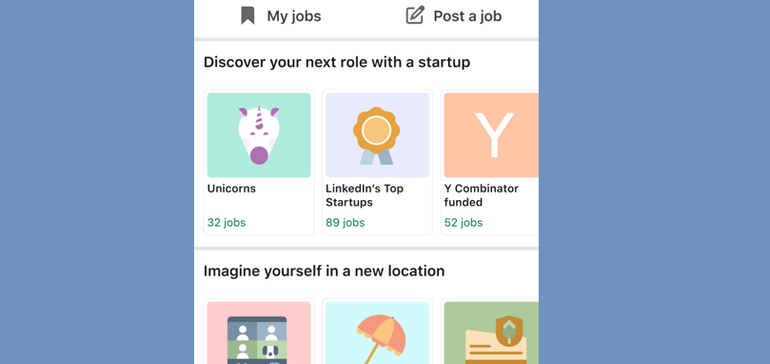
Task: Click the Post a job pencil icon
Action: (414, 16)
